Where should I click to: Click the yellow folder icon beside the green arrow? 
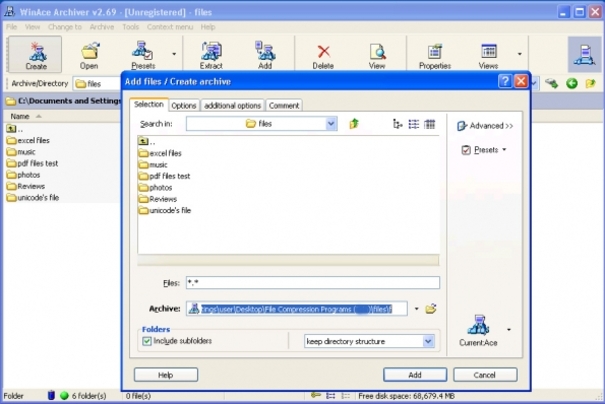590,83
